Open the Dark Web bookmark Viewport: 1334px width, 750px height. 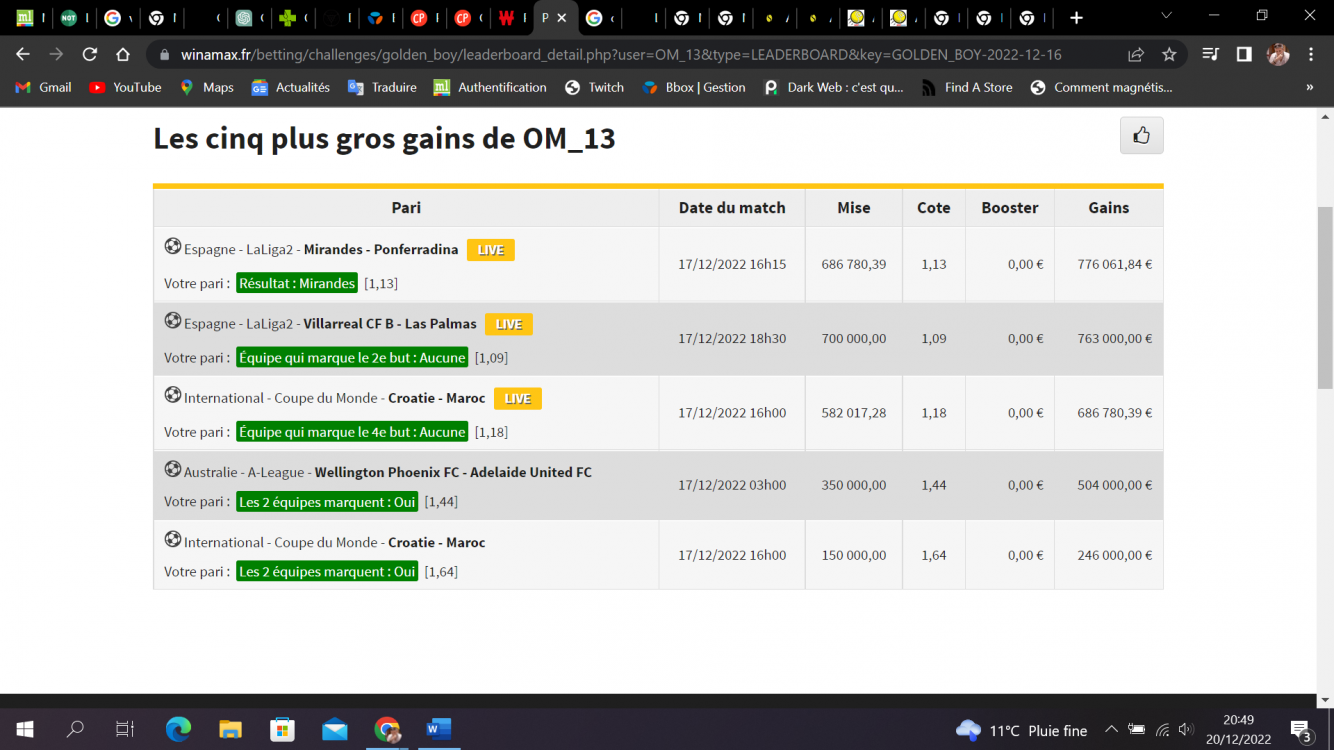pos(834,87)
